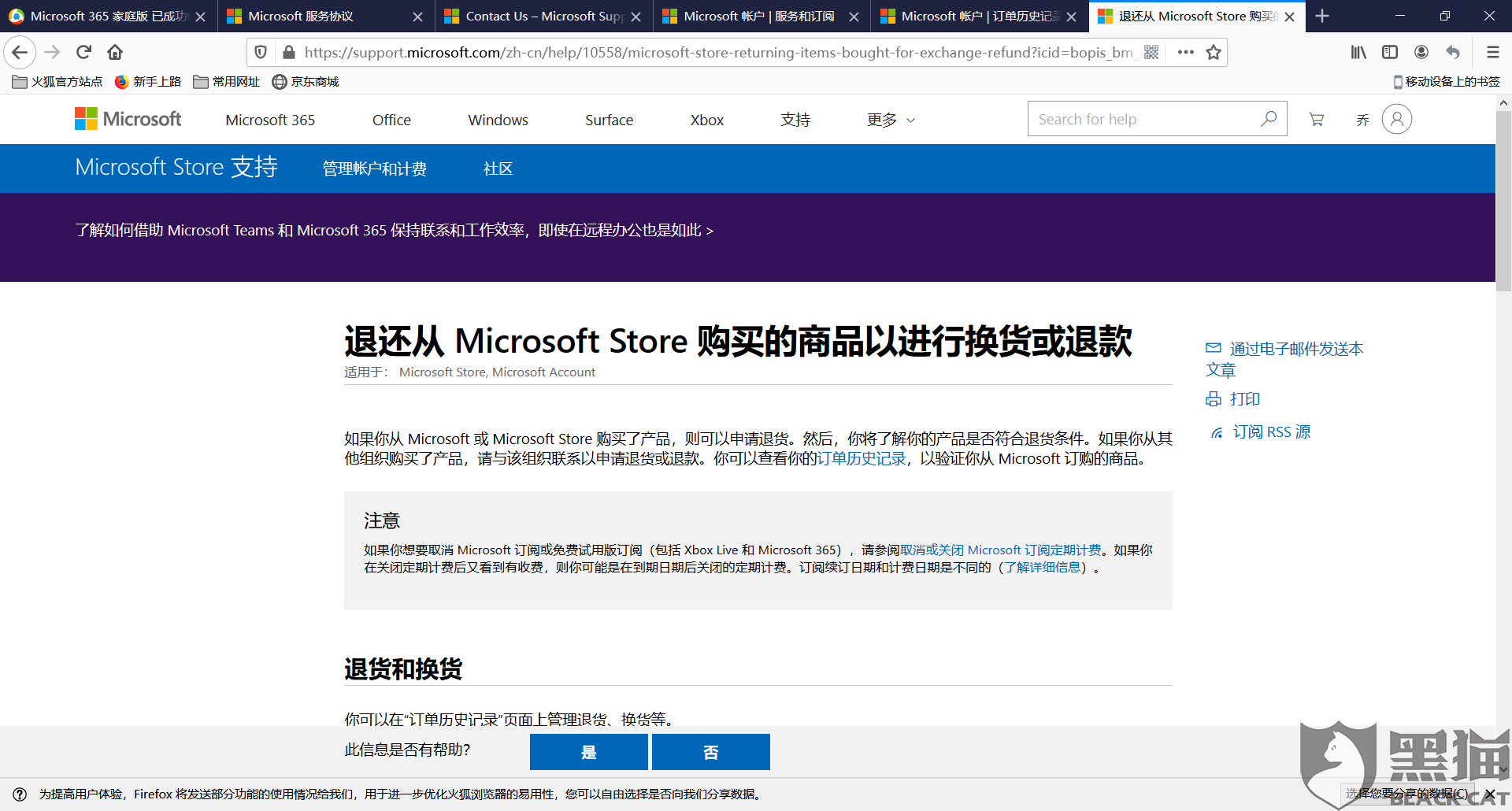The image size is (1512, 811).
Task: Switch to Contact Us tab
Action: point(543,16)
